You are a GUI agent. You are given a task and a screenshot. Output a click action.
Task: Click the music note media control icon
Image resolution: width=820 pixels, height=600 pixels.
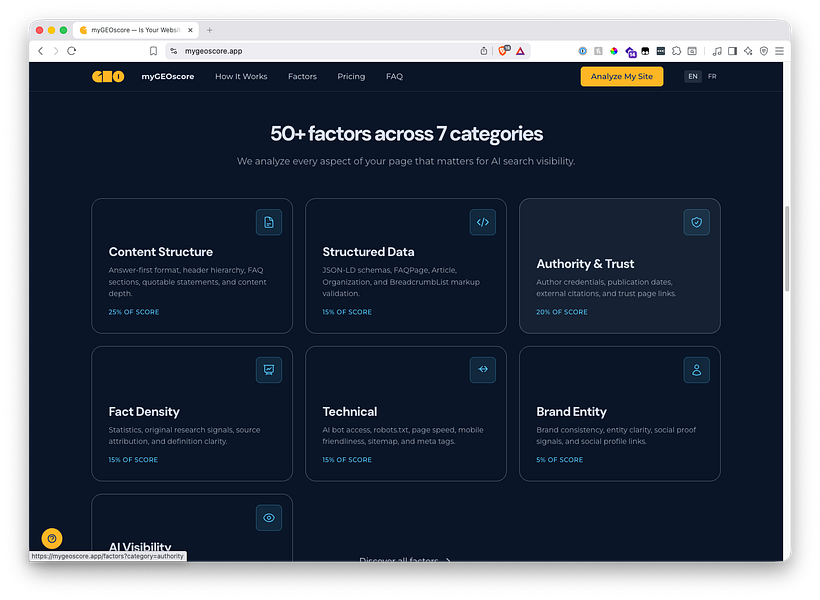(x=717, y=51)
